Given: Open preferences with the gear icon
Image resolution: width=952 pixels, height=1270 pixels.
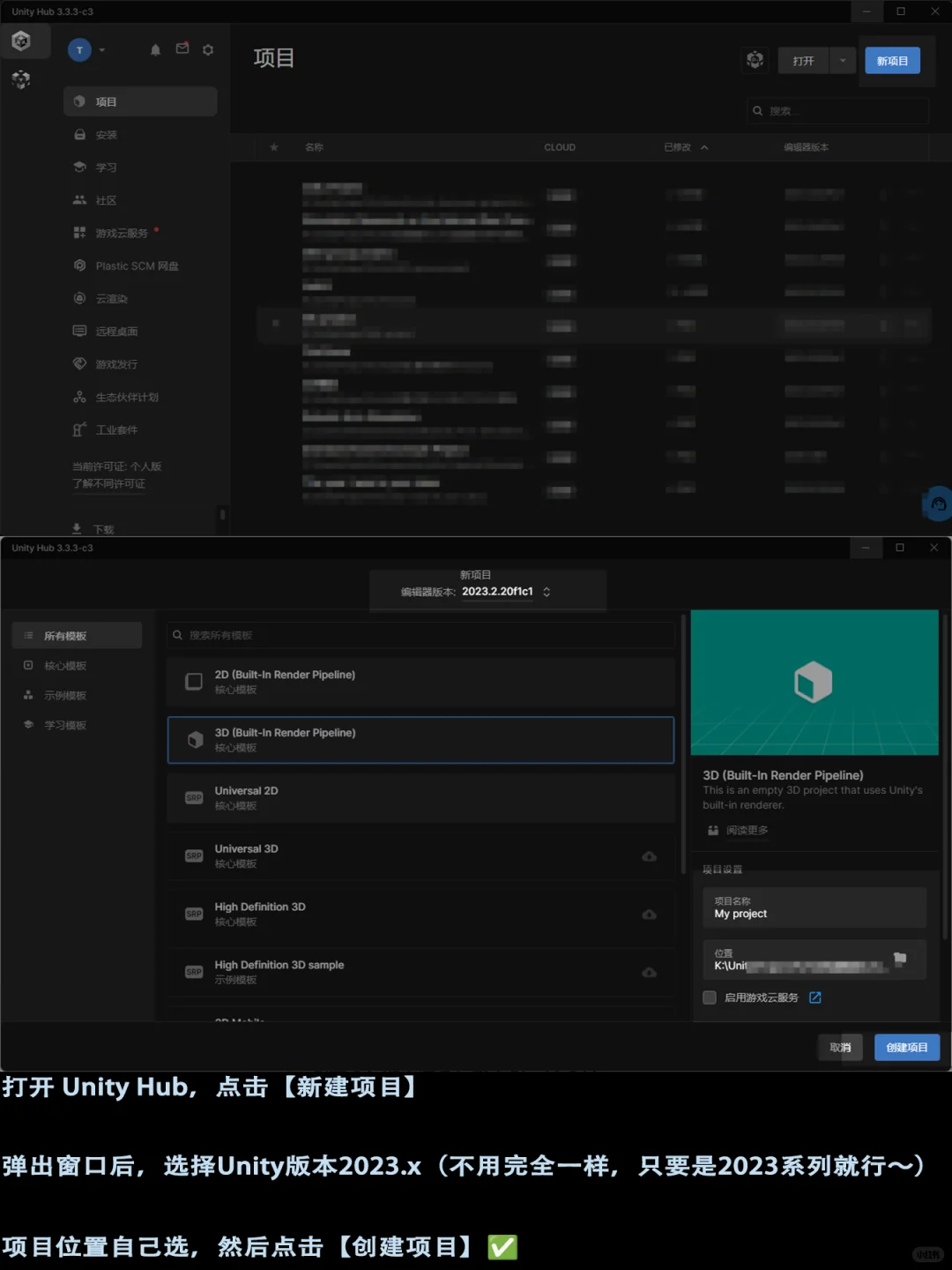Looking at the screenshot, I should click(x=208, y=49).
